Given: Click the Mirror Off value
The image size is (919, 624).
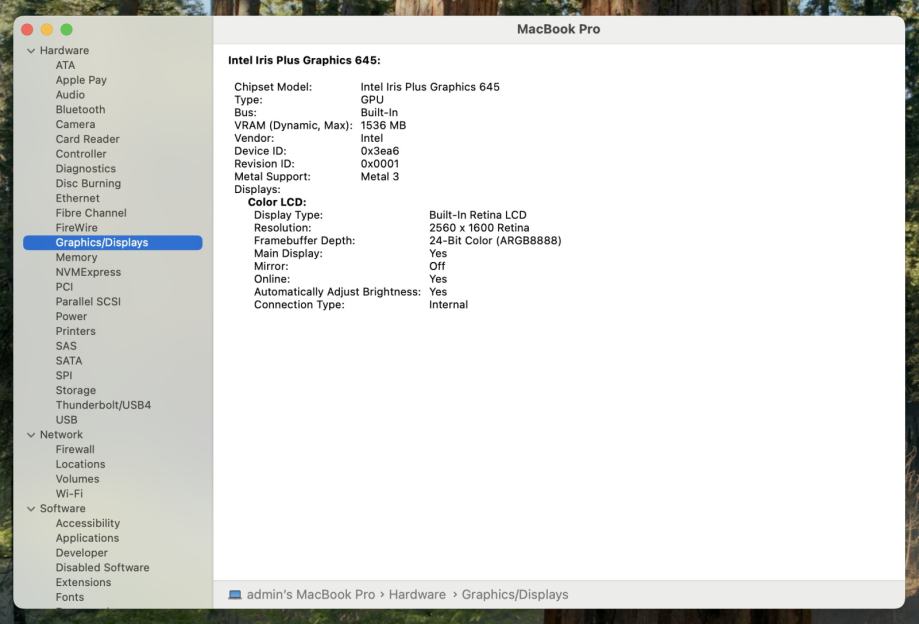Looking at the screenshot, I should tap(437, 267).
